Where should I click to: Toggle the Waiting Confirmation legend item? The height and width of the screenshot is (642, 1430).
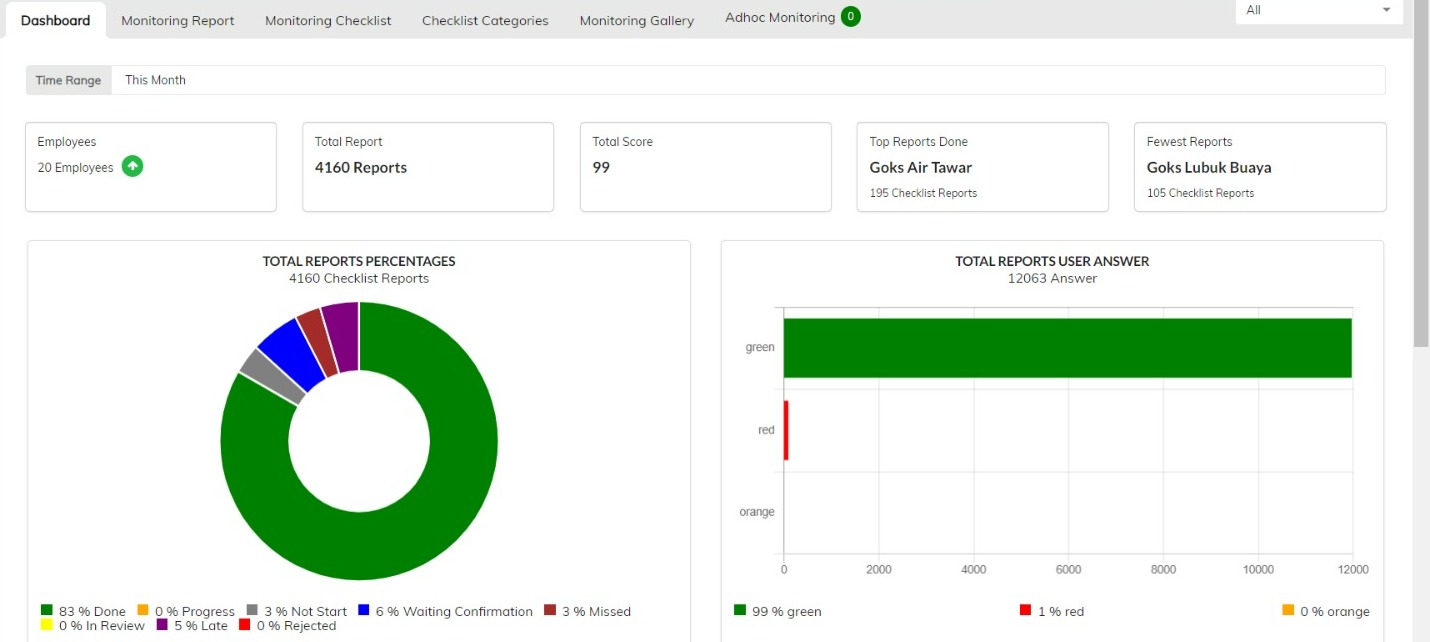pos(445,611)
